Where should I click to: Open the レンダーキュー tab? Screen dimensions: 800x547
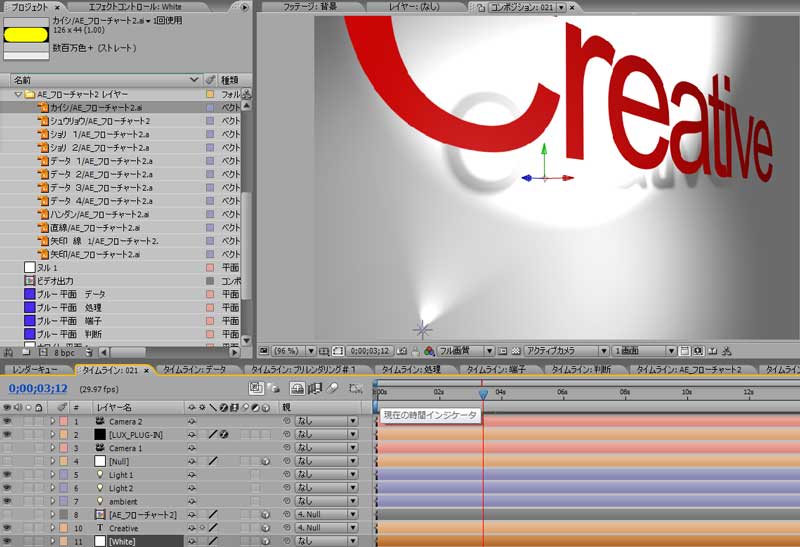point(35,370)
